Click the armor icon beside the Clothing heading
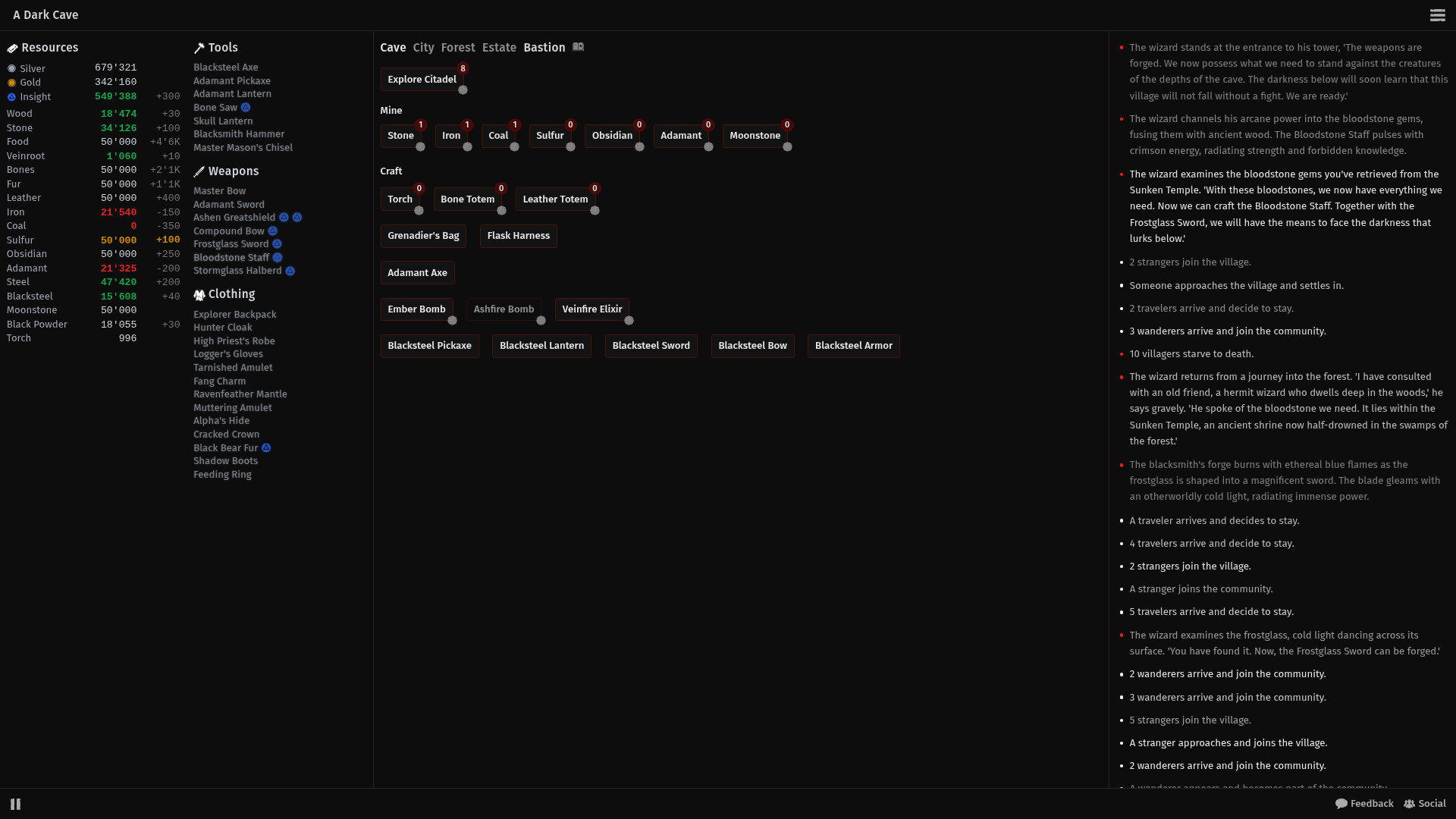 pos(199,294)
